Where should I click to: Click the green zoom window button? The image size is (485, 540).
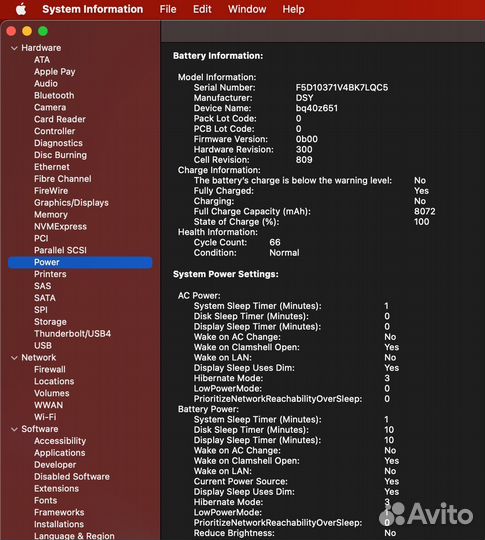click(x=43, y=31)
